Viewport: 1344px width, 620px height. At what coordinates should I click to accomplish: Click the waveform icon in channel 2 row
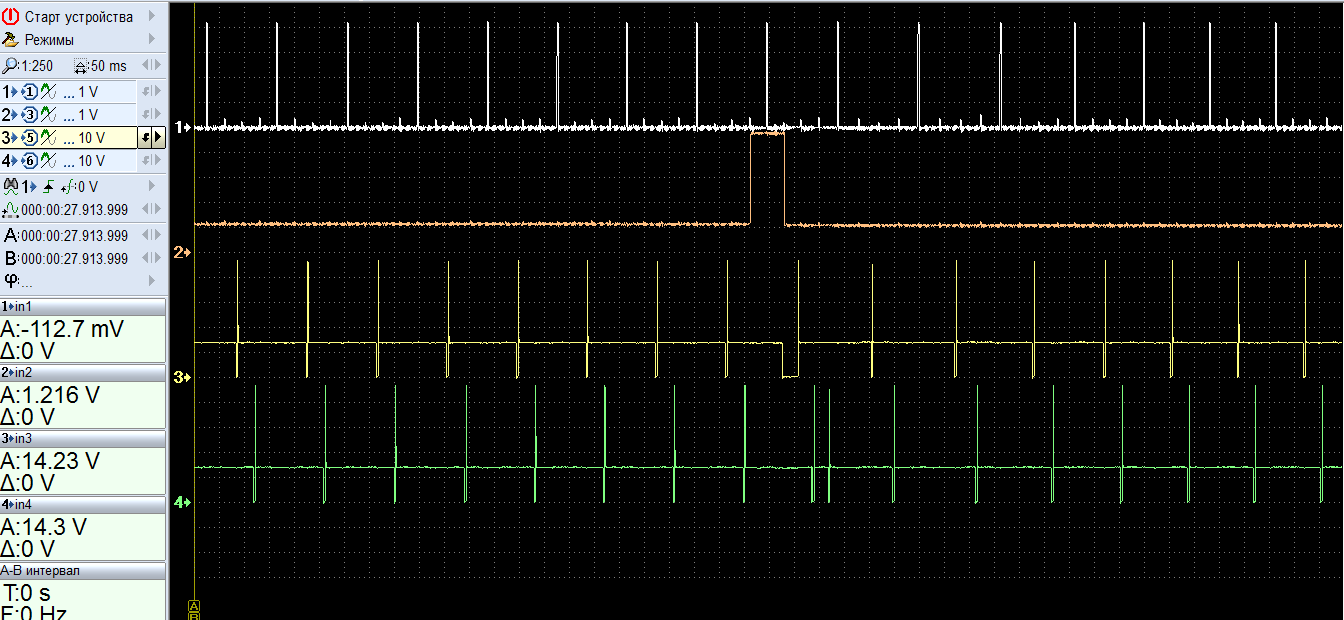46,115
